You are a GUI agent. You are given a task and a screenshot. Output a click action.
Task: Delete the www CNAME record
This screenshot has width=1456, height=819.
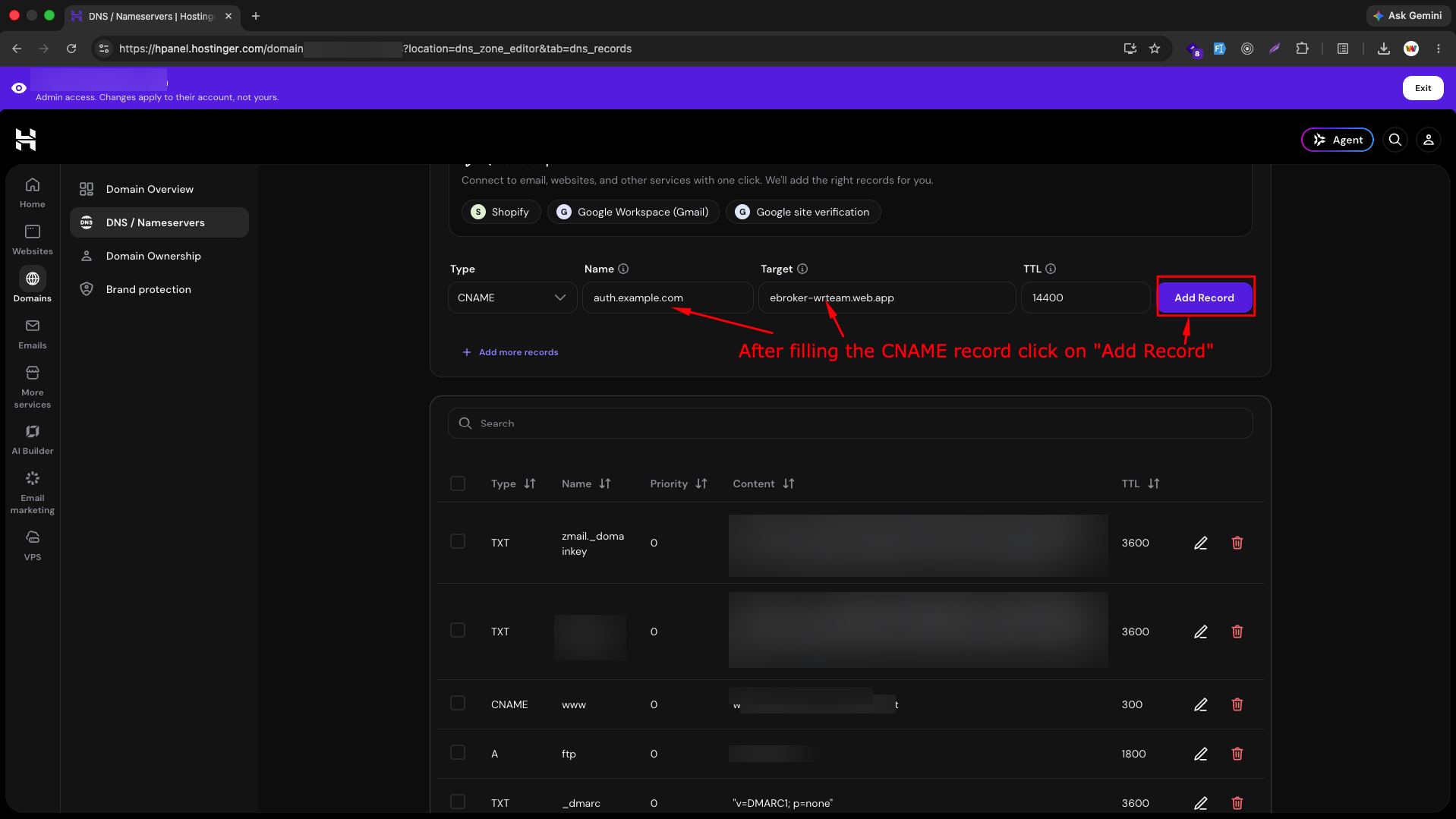coord(1237,704)
